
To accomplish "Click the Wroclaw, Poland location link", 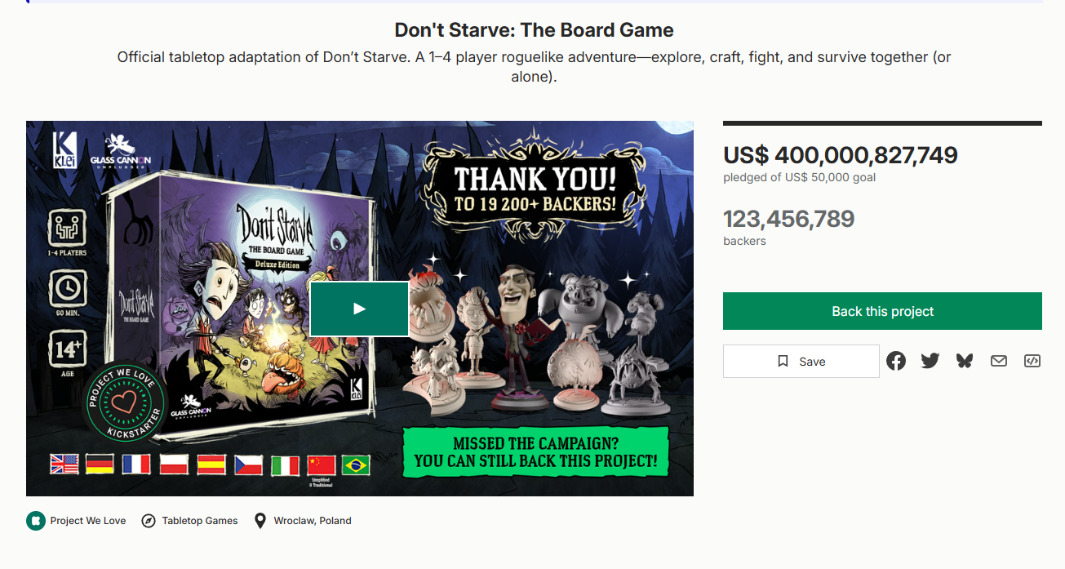I will [312, 521].
